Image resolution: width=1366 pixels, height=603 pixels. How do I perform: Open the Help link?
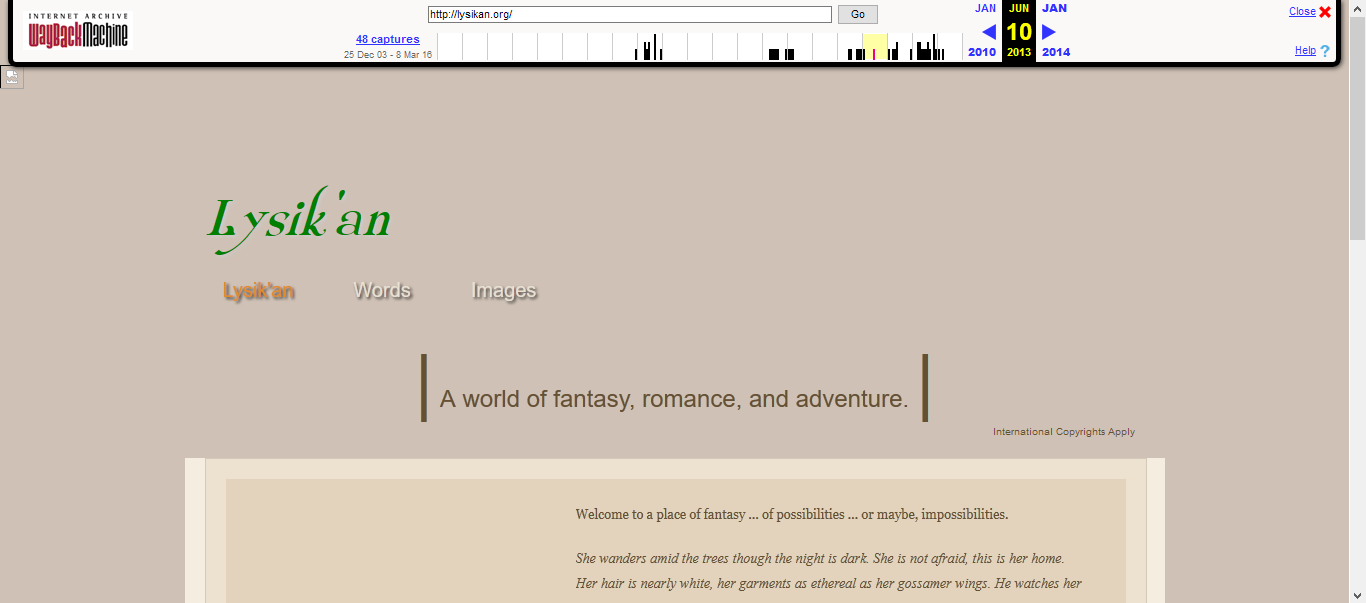(x=1305, y=51)
